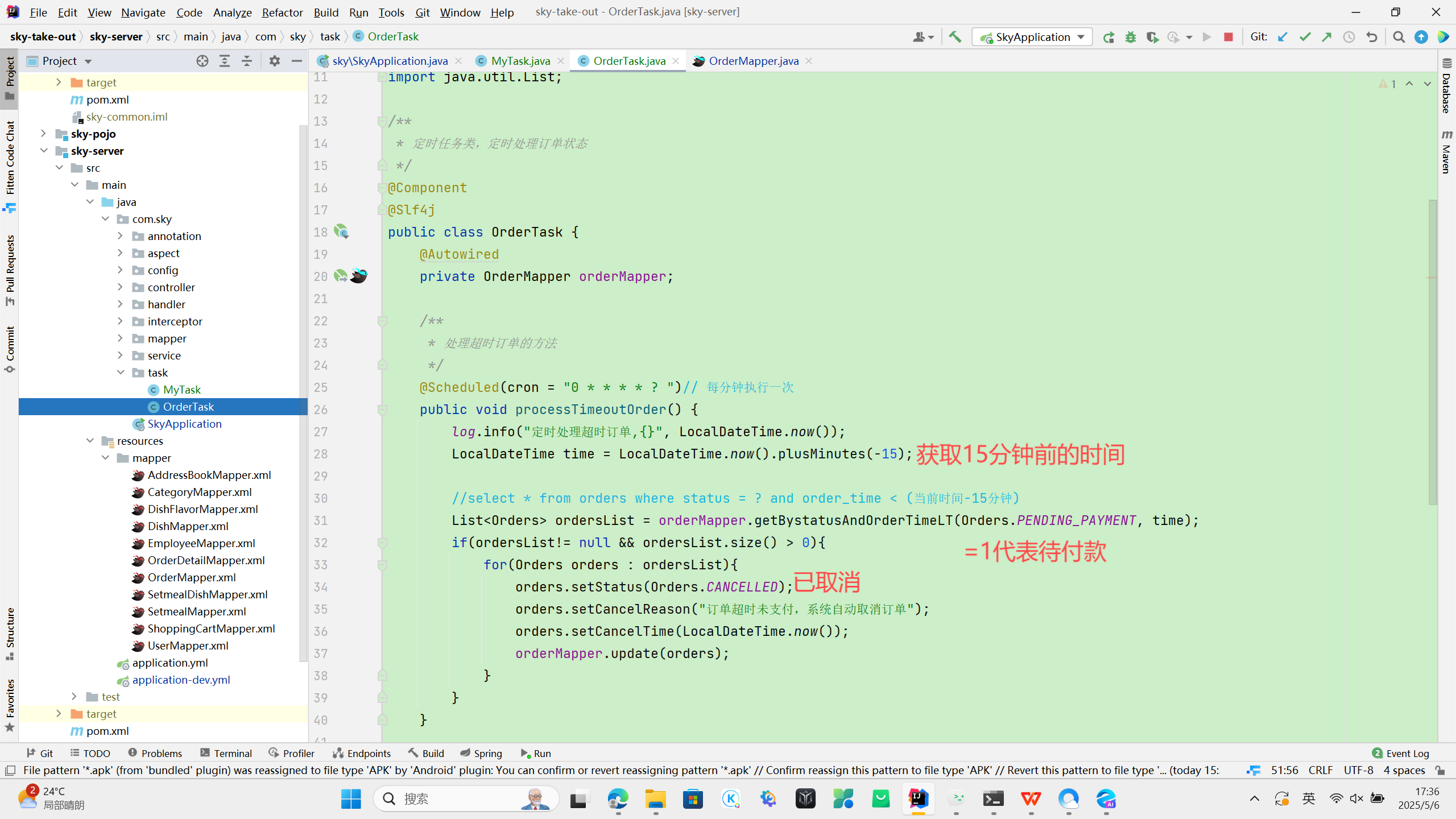The image size is (1456, 819).
Task: Switch to the OrderMapper.java tab
Action: point(753,61)
